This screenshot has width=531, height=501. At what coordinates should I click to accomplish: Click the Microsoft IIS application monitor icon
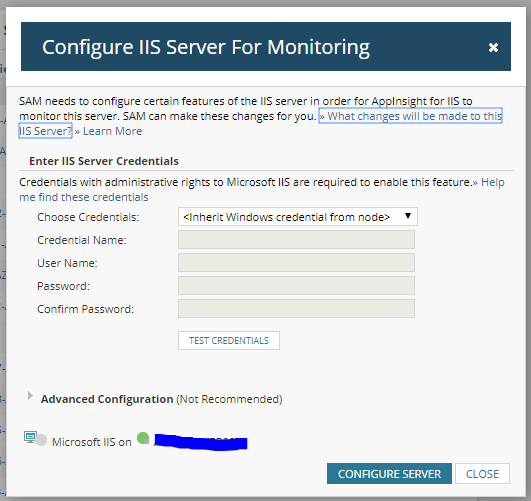pos(35,439)
